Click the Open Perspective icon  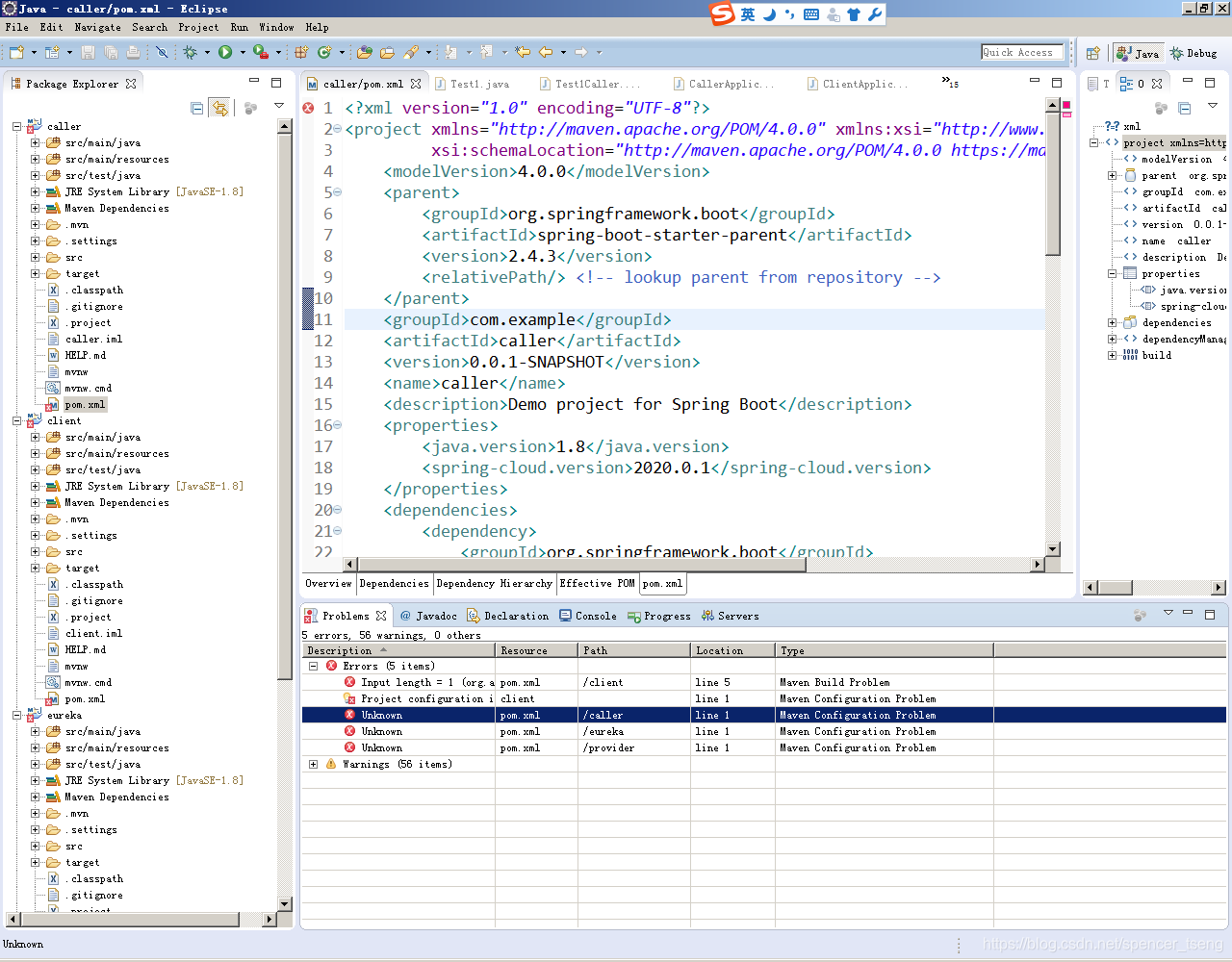[x=1093, y=53]
